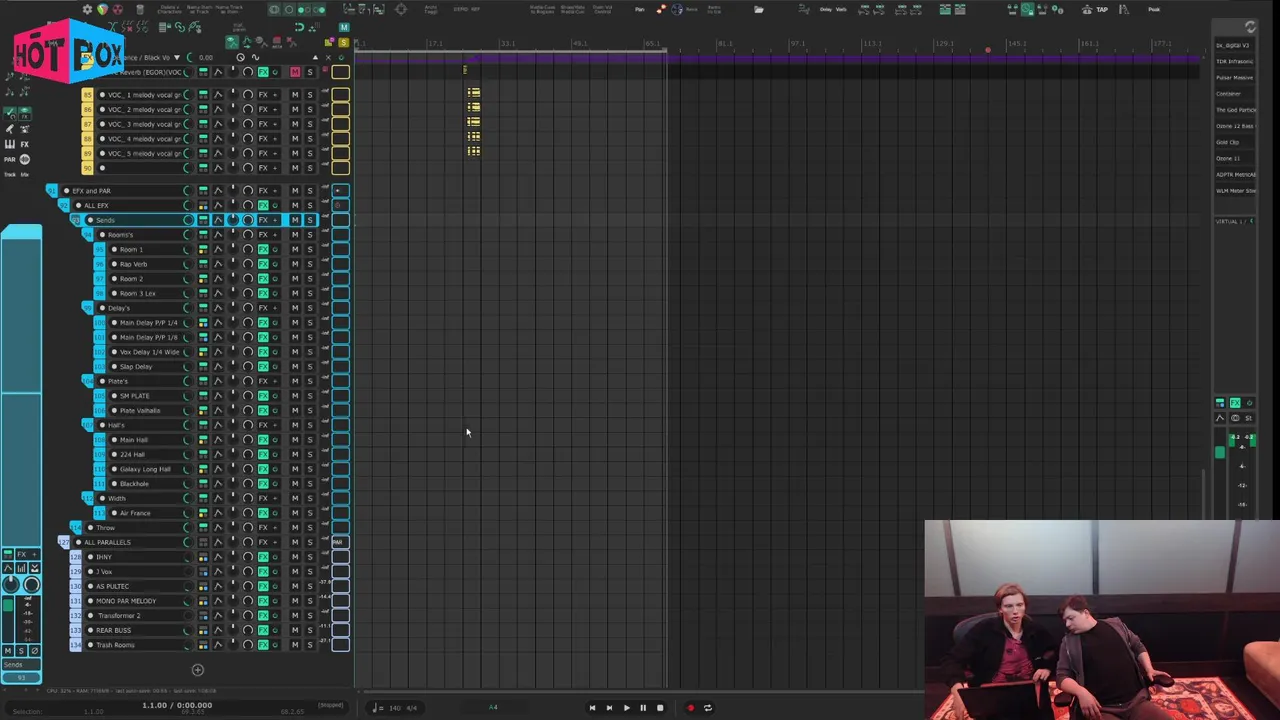Mute the MONO PAR MELODY track
Screen dimensions: 1280x720
click(295, 601)
